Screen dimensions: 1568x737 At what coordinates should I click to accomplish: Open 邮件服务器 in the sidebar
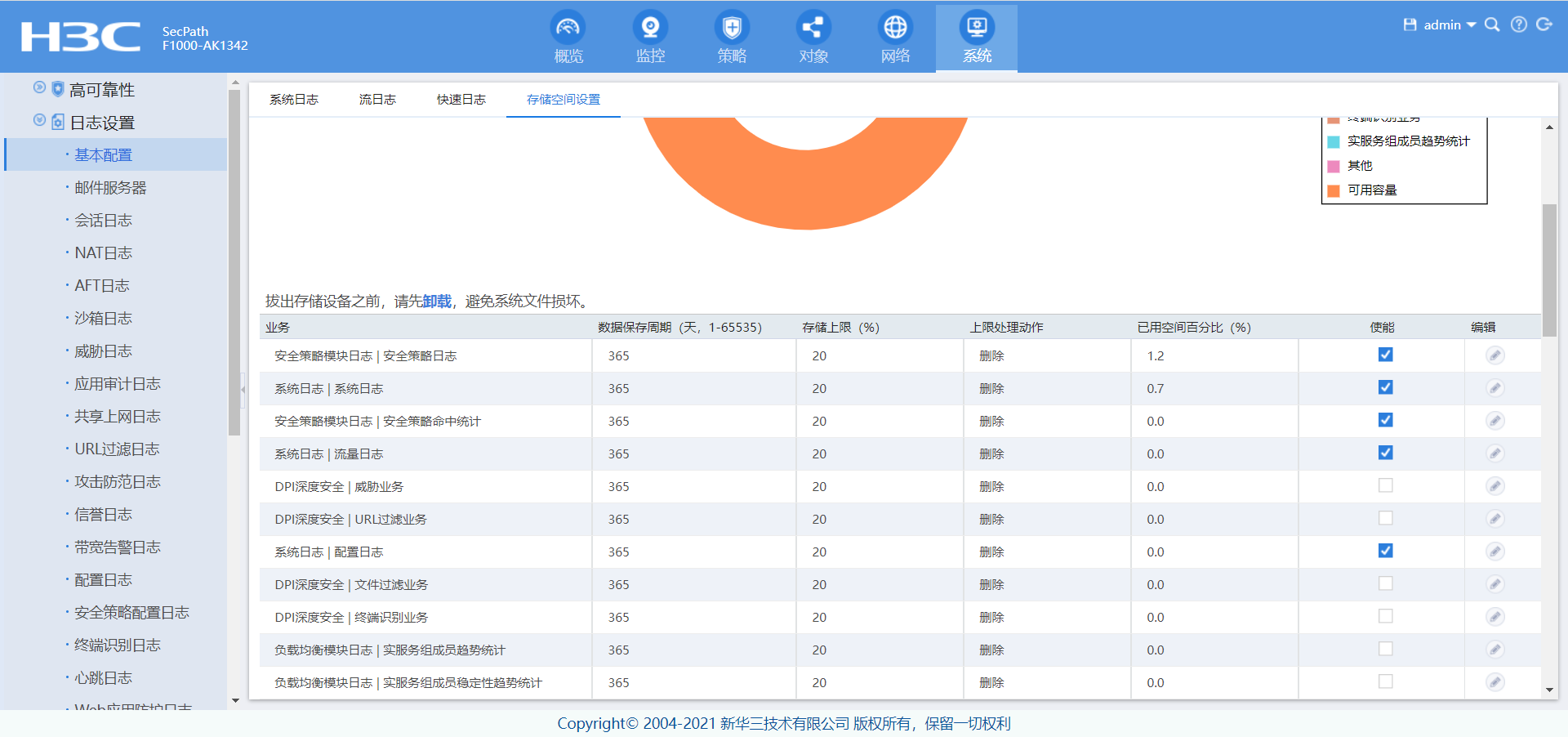click(110, 188)
